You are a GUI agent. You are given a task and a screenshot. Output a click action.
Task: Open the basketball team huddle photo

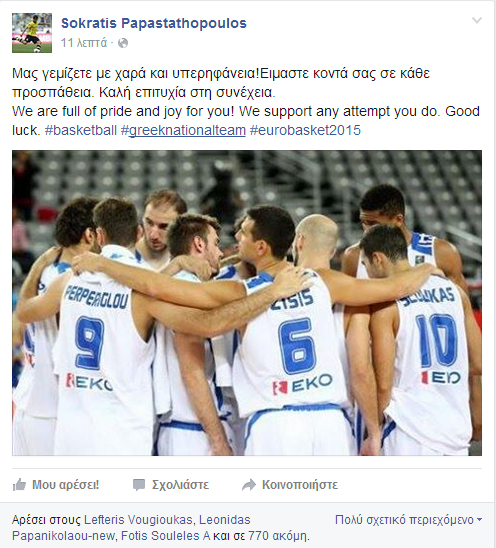[x=247, y=303]
